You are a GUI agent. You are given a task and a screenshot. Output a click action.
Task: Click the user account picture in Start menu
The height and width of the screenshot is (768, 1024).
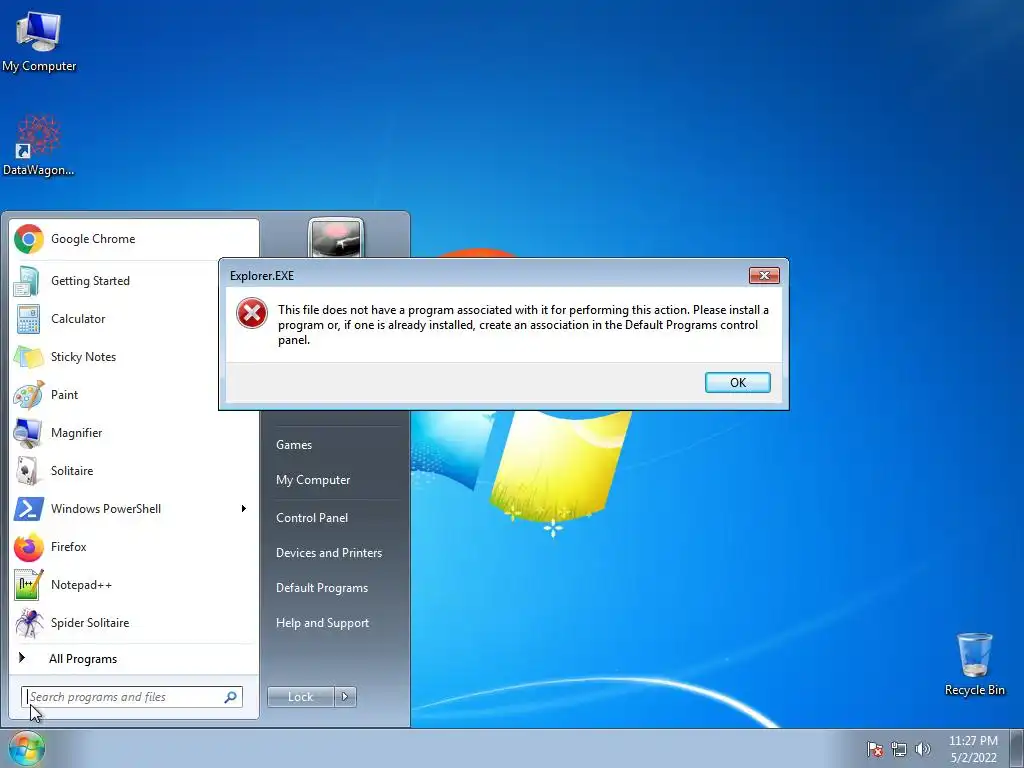point(336,238)
